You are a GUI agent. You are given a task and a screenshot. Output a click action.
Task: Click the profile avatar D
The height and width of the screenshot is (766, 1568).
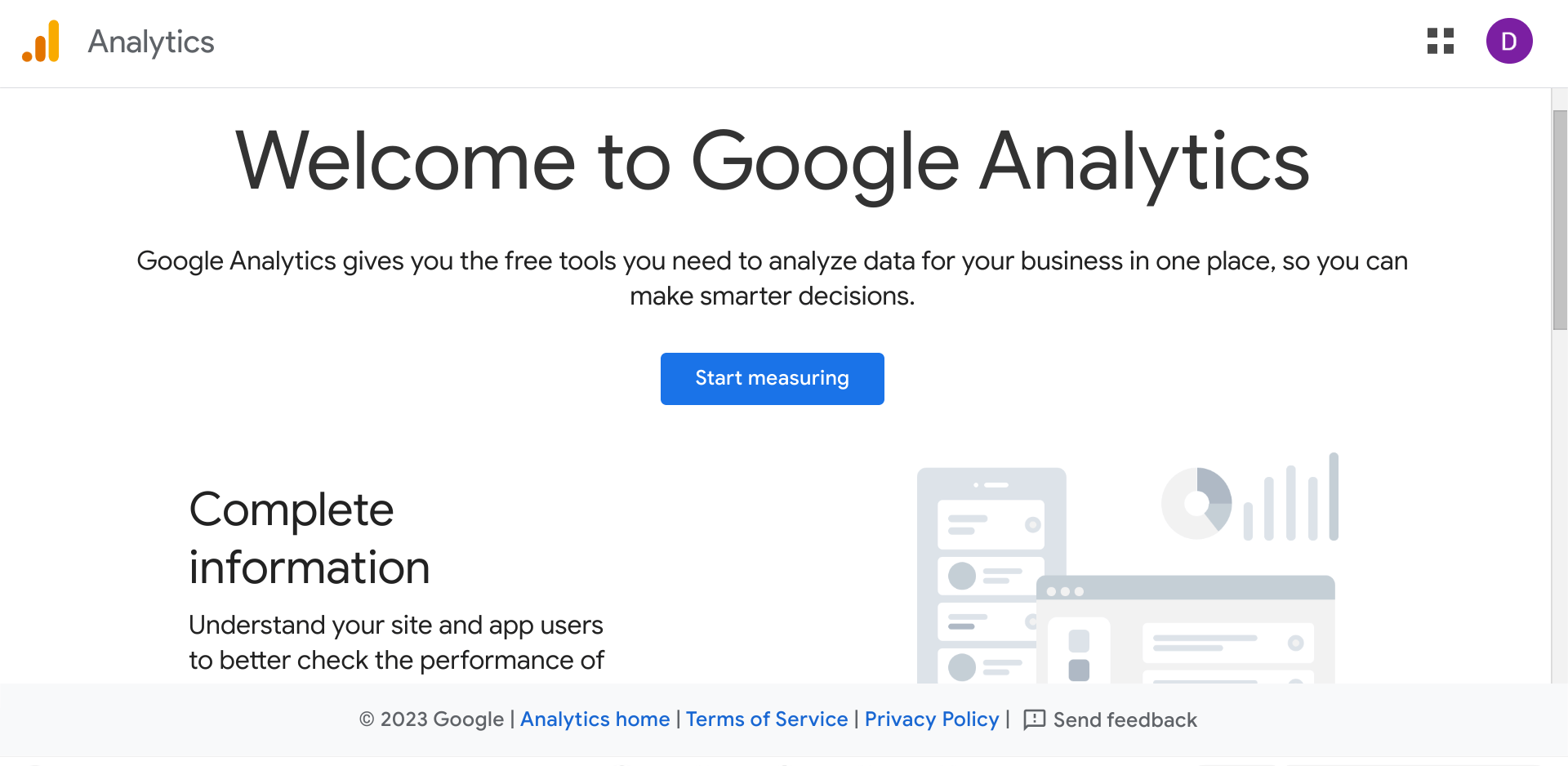[1509, 41]
